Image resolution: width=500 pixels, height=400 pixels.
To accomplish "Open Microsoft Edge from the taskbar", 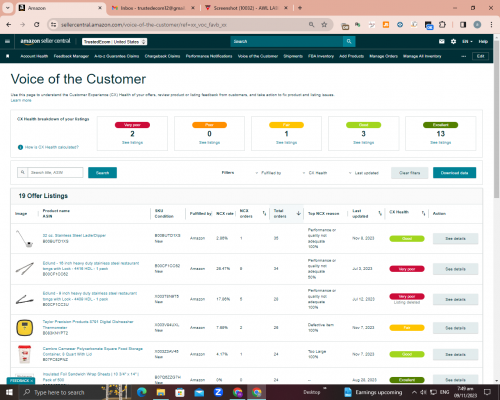I will (x=142, y=392).
